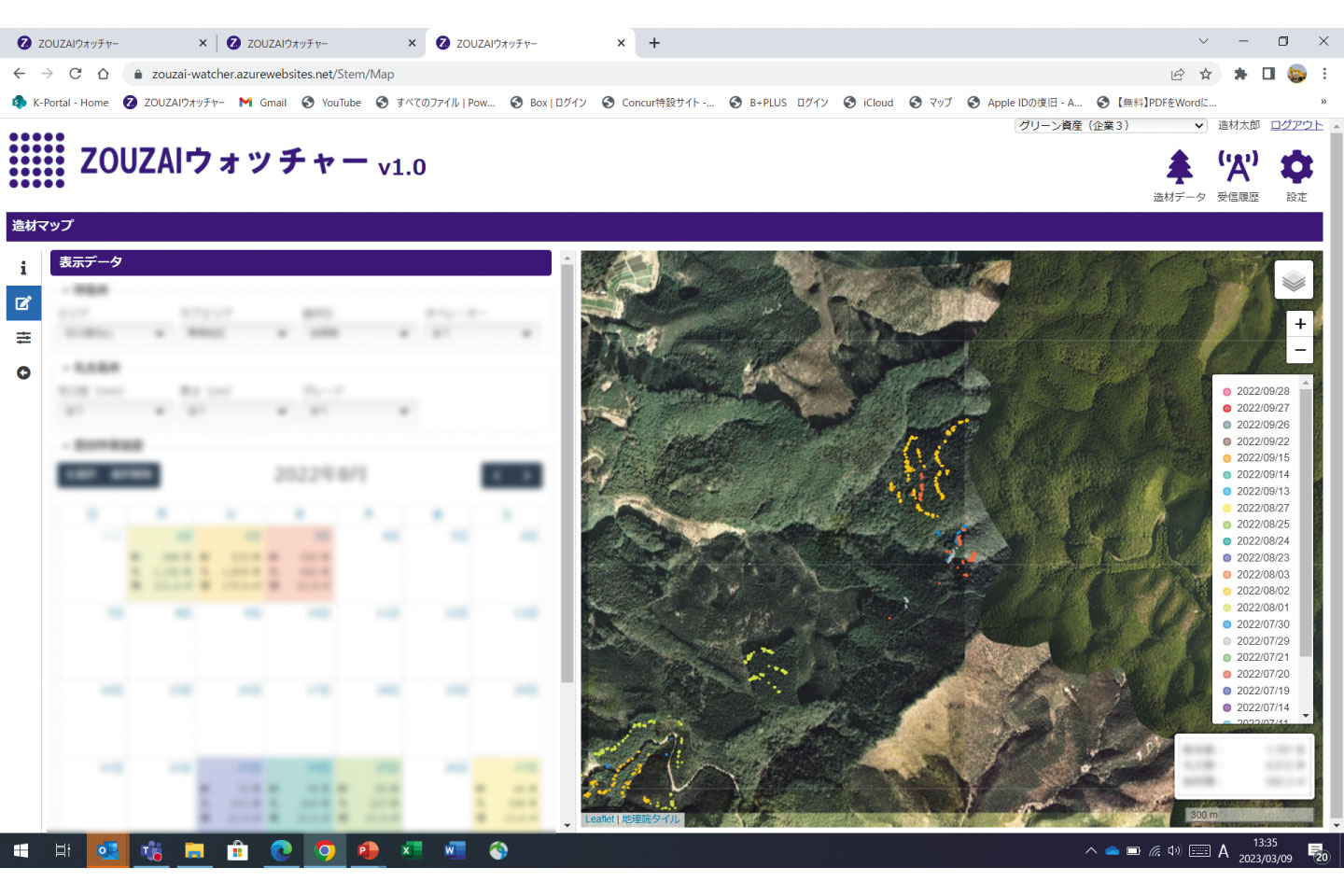The height and width of the screenshot is (896, 1344).
Task: Open the Gmail bookmark
Action: tap(263, 103)
